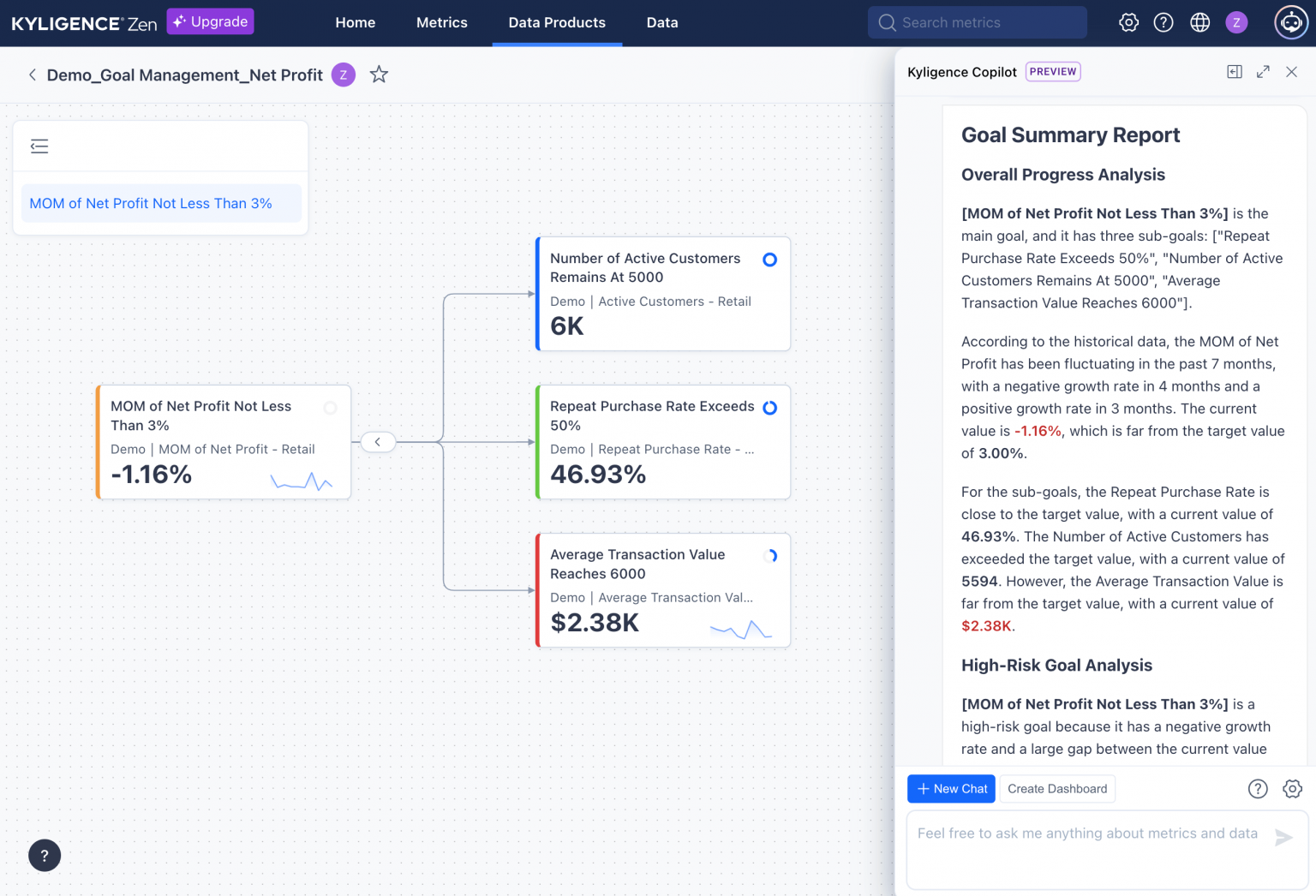Viewport: 1316px width, 896px height.
Task: Click the progress circle on Repeat Purchase Rate card
Action: tap(769, 409)
